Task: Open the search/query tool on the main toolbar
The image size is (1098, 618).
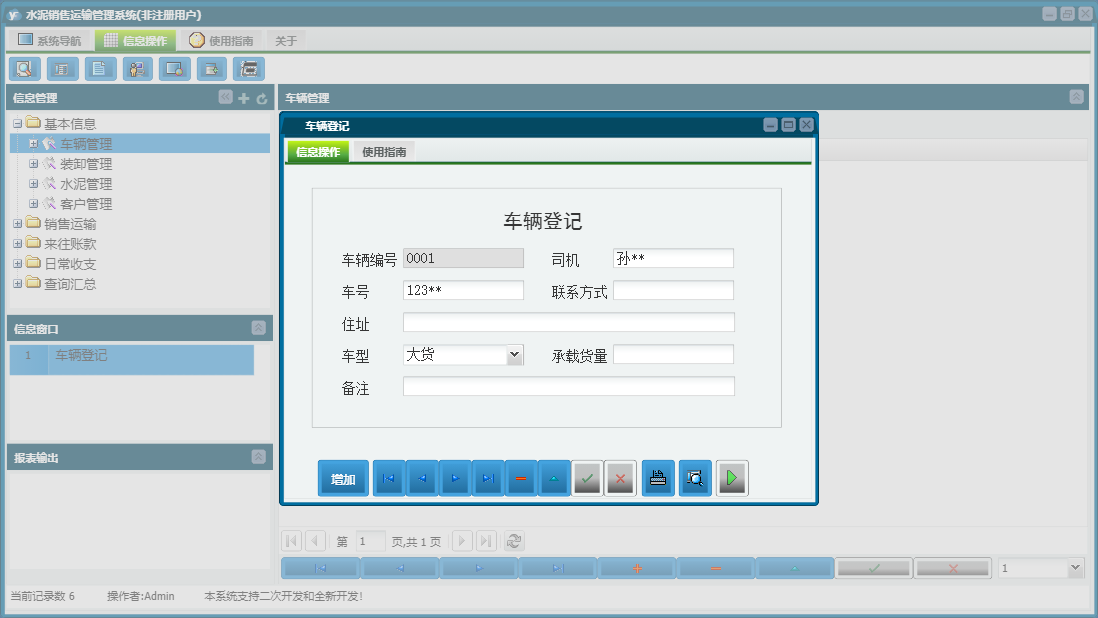Action: point(24,69)
